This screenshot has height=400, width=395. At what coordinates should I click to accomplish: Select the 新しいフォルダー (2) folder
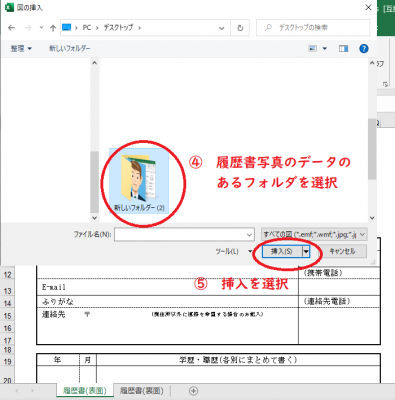pos(139,182)
